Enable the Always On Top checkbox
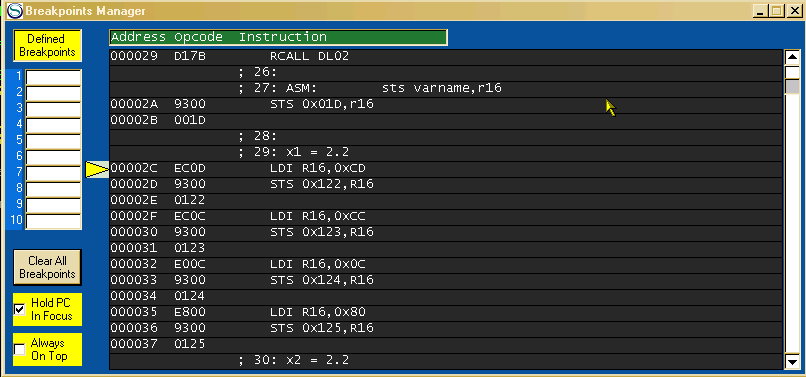This screenshot has width=806, height=377. 20,349
